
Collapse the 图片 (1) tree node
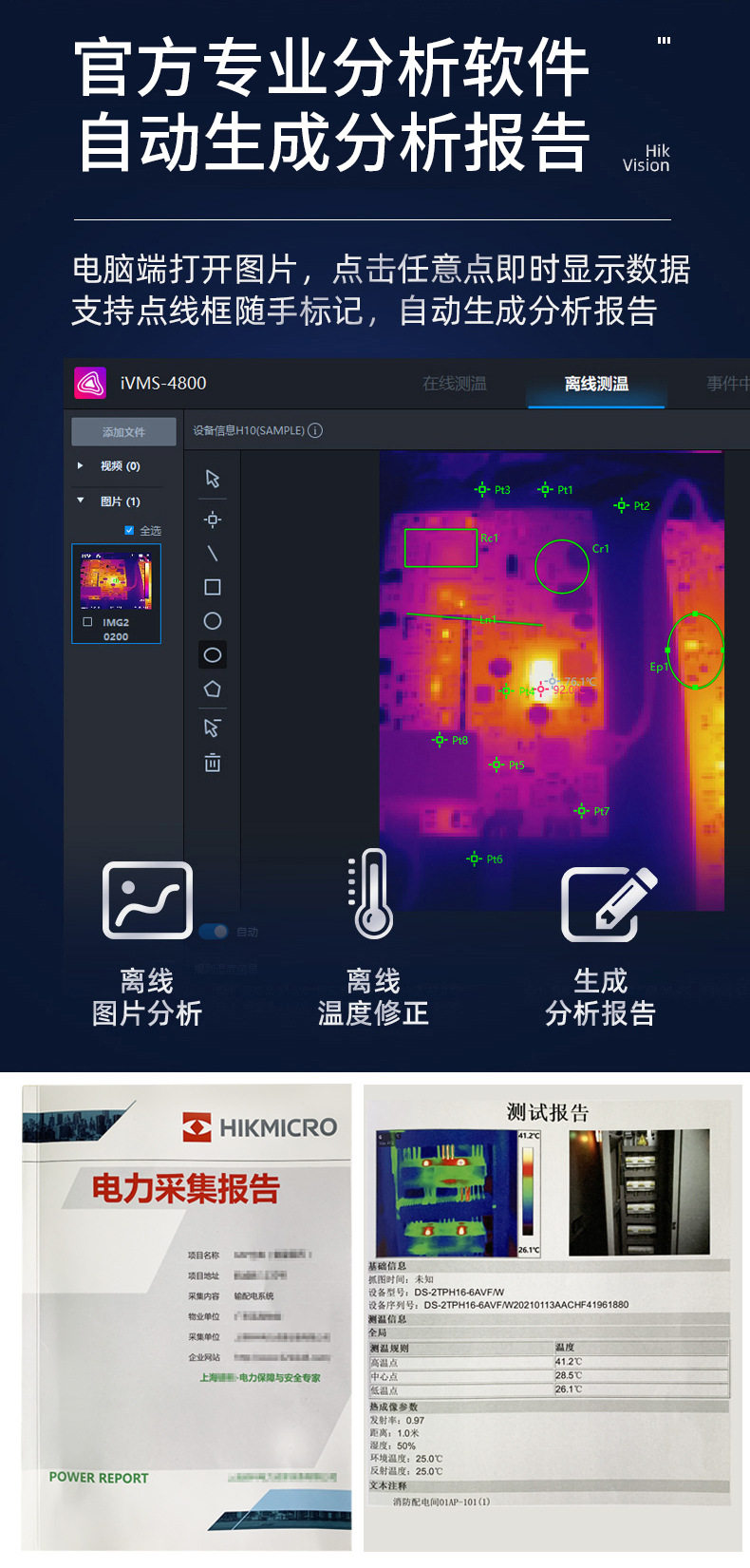click(81, 501)
